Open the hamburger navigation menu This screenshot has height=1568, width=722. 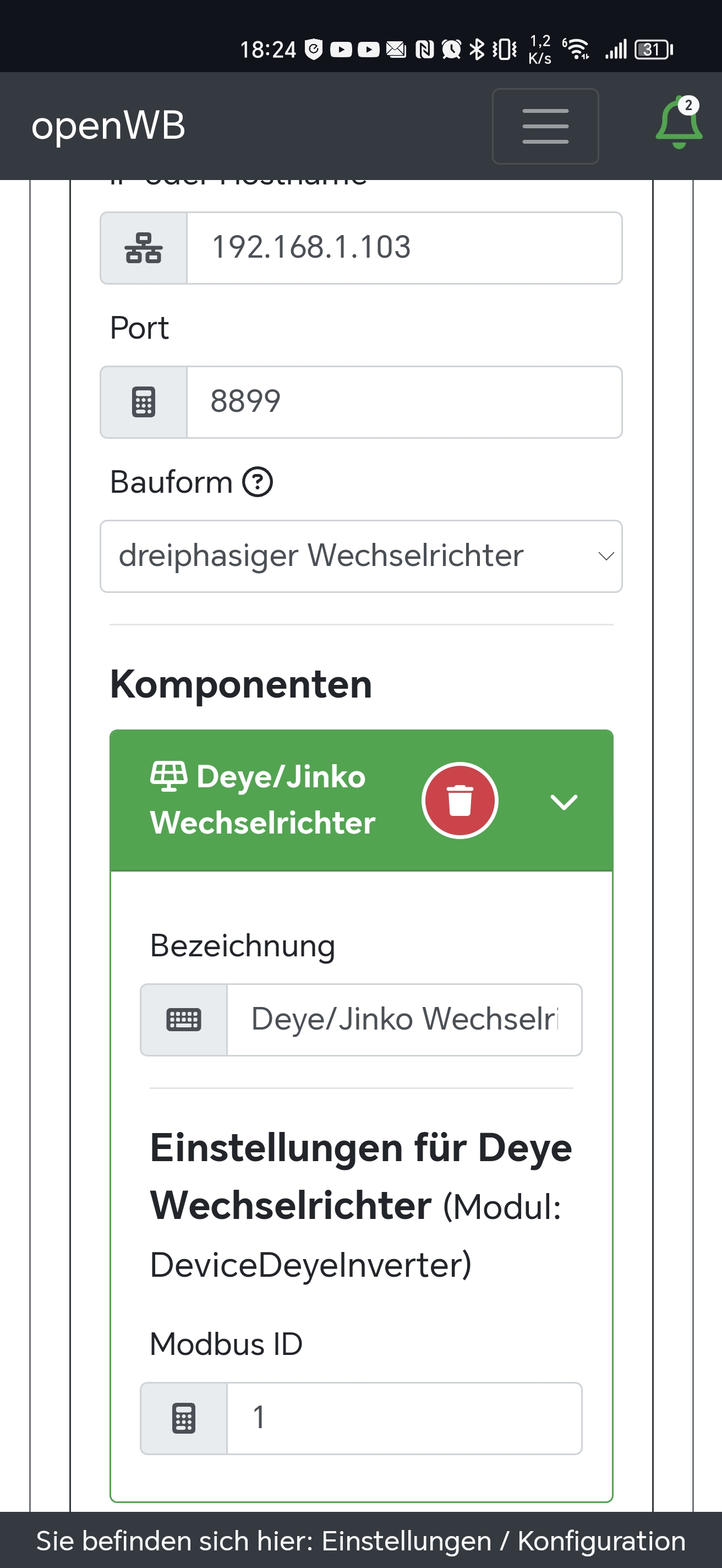coord(545,126)
